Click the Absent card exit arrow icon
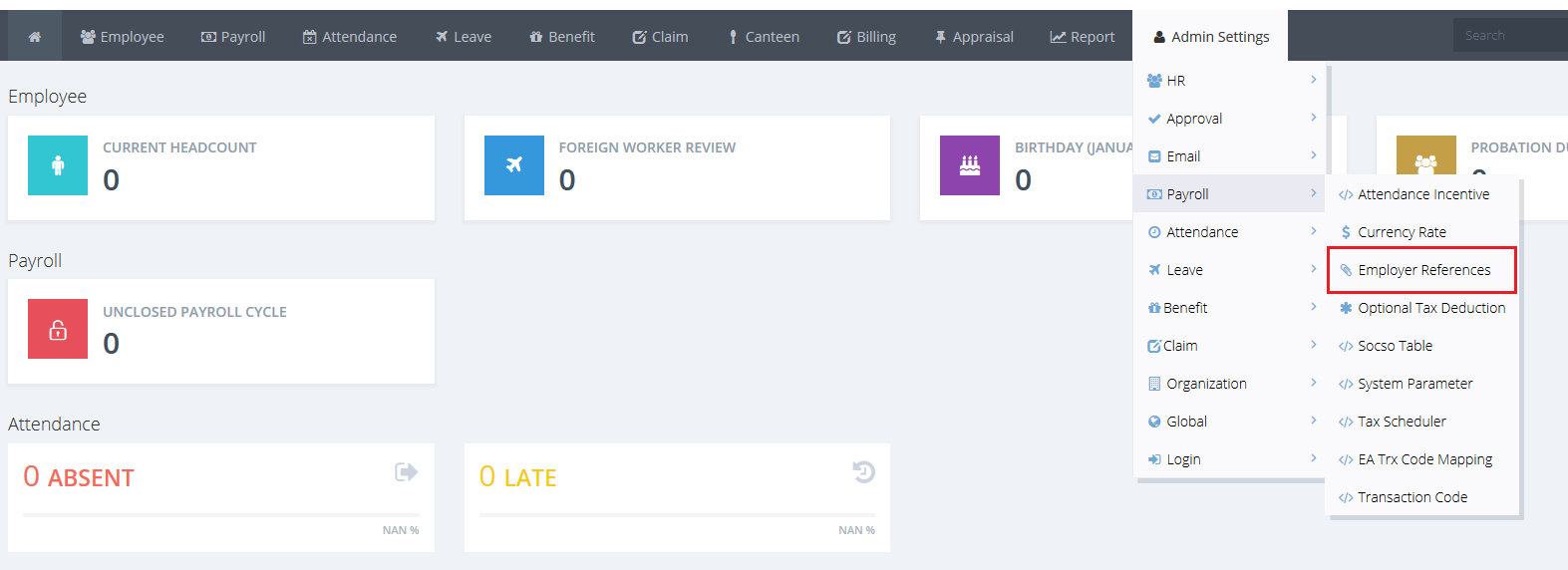The width and height of the screenshot is (1568, 570). (406, 472)
